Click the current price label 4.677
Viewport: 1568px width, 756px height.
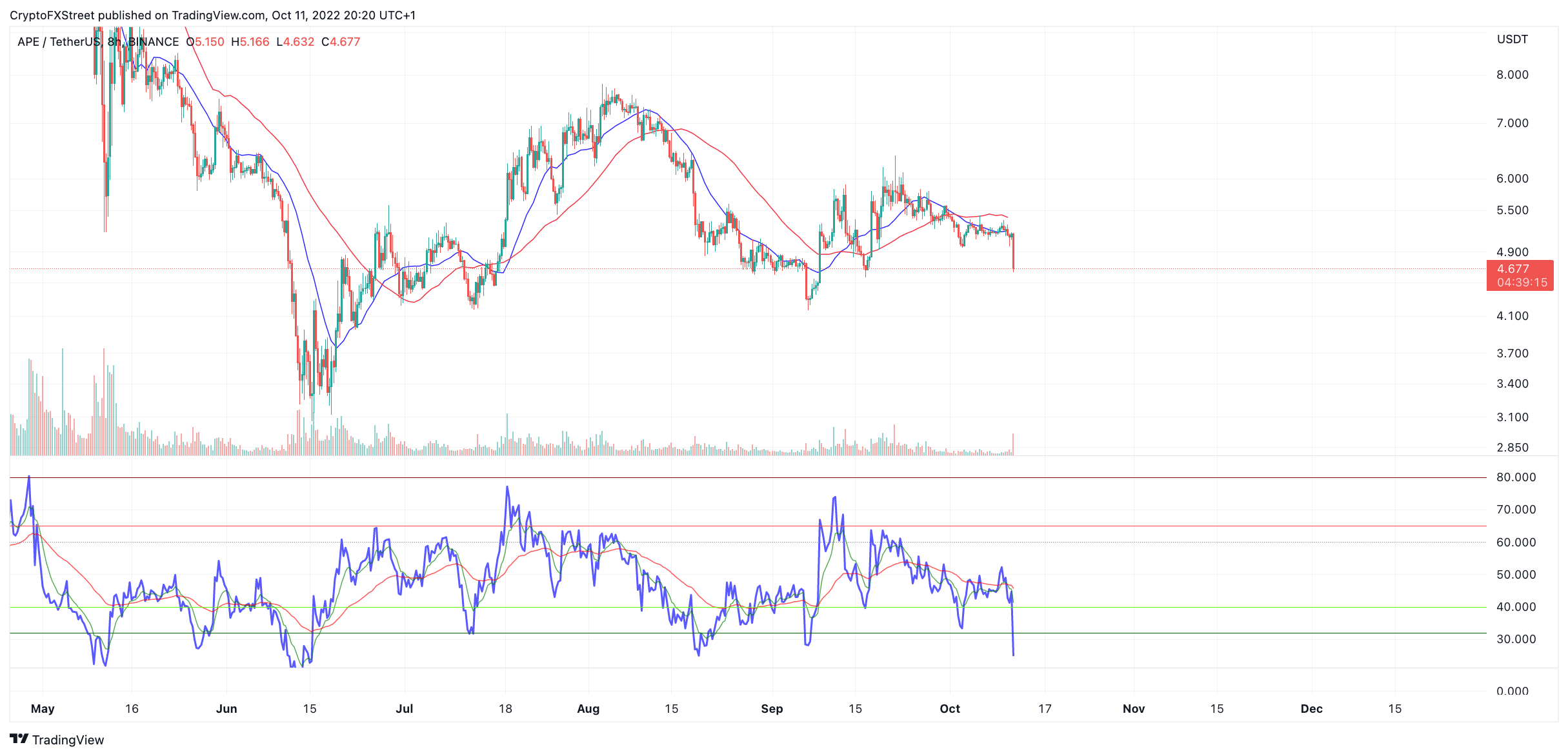click(1513, 269)
